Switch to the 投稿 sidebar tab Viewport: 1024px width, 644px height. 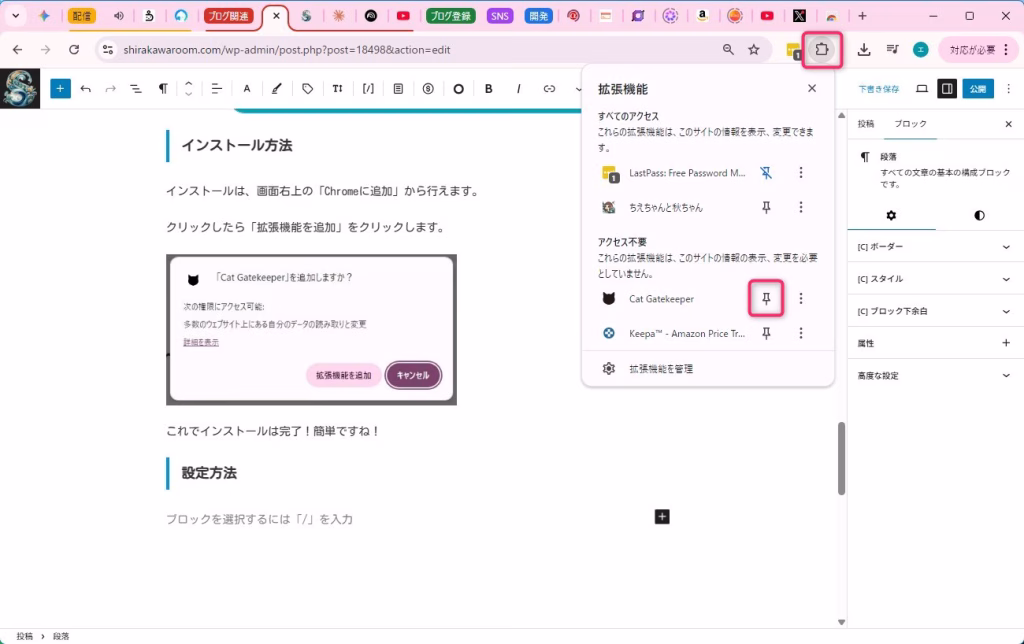[865, 124]
